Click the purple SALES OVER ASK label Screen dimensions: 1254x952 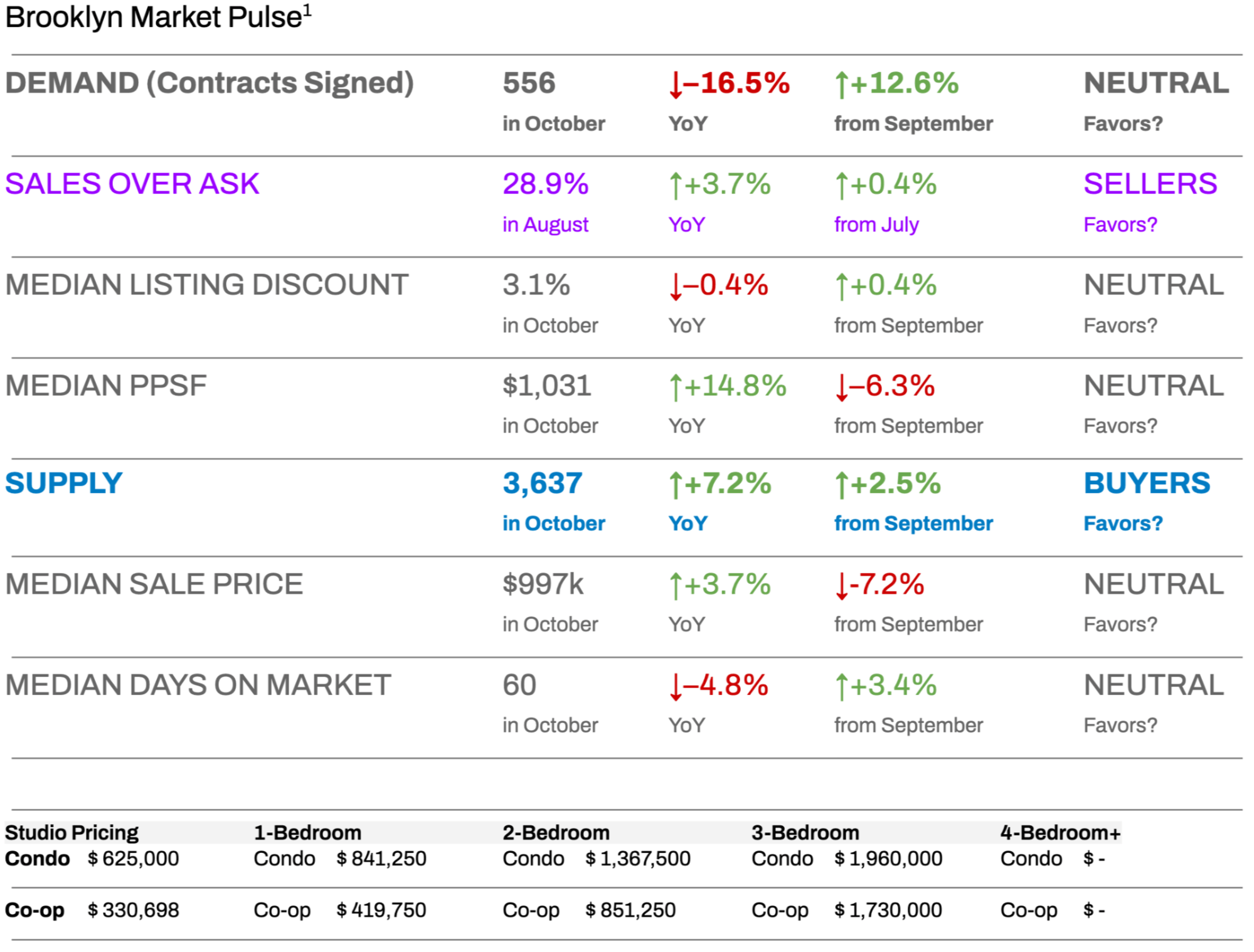point(132,184)
